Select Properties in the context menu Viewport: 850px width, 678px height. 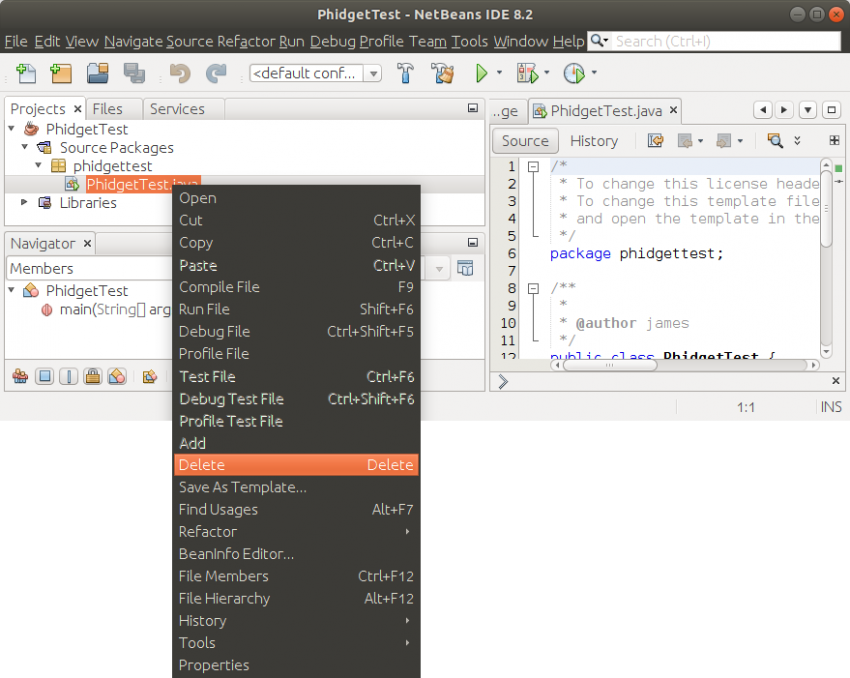(297, 665)
